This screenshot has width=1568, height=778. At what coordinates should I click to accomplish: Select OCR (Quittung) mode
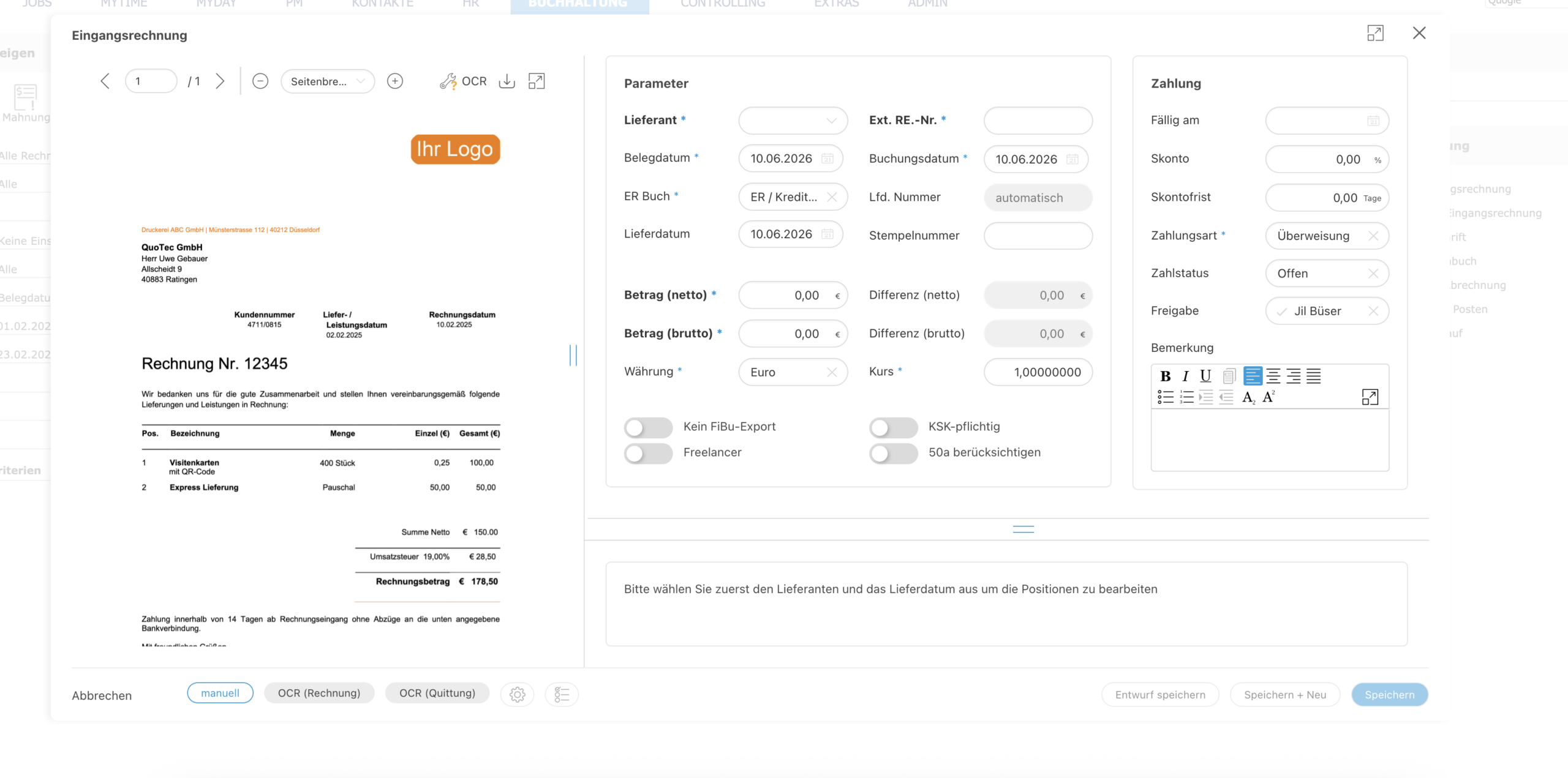[x=437, y=693]
